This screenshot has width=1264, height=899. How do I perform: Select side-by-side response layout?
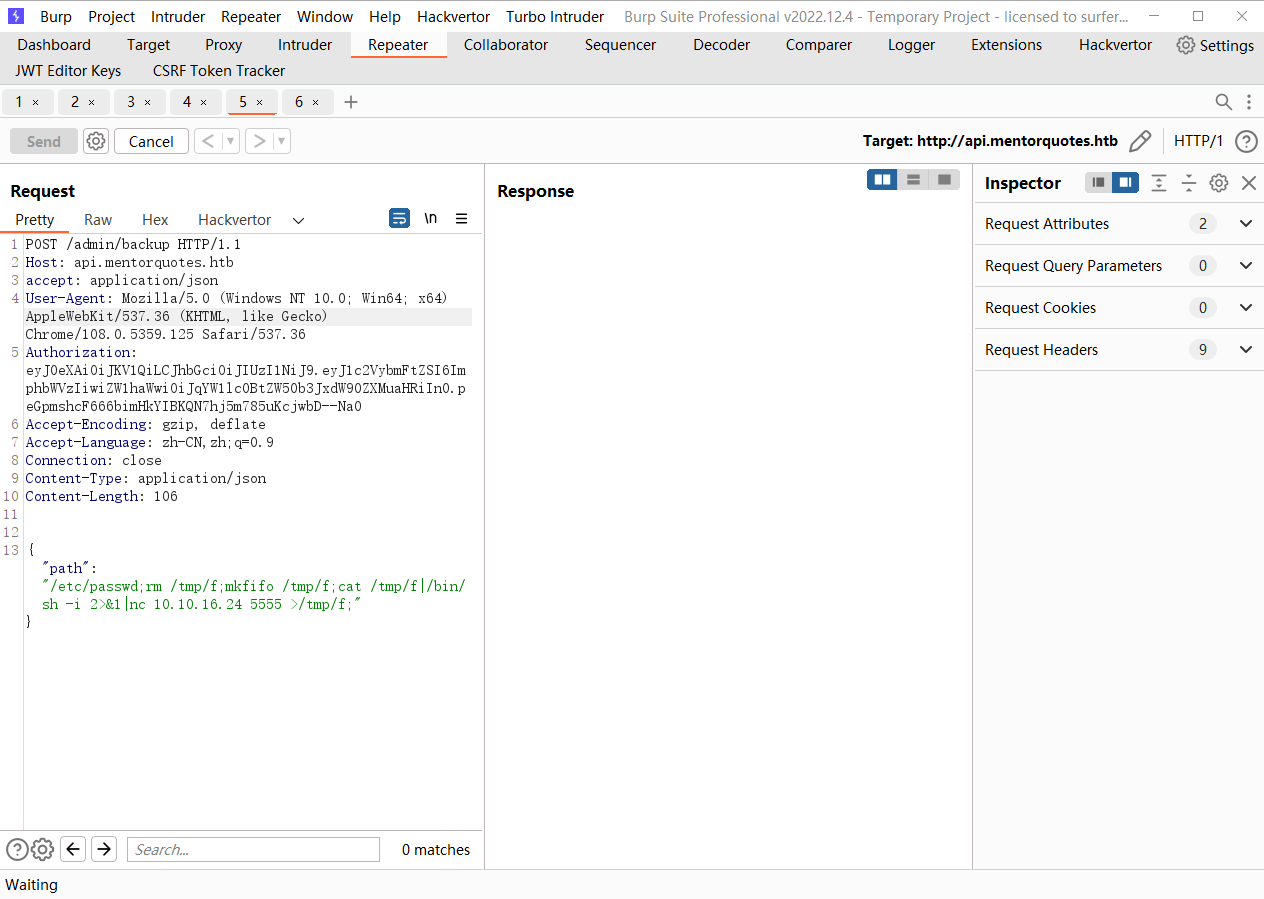(882, 180)
